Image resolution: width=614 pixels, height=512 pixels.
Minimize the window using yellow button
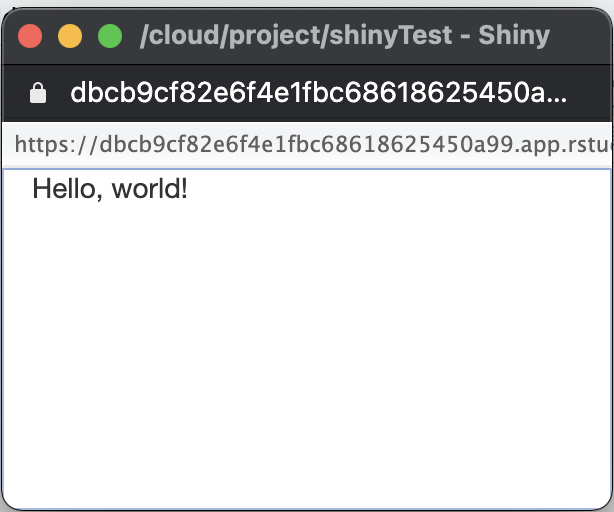[x=70, y=37]
